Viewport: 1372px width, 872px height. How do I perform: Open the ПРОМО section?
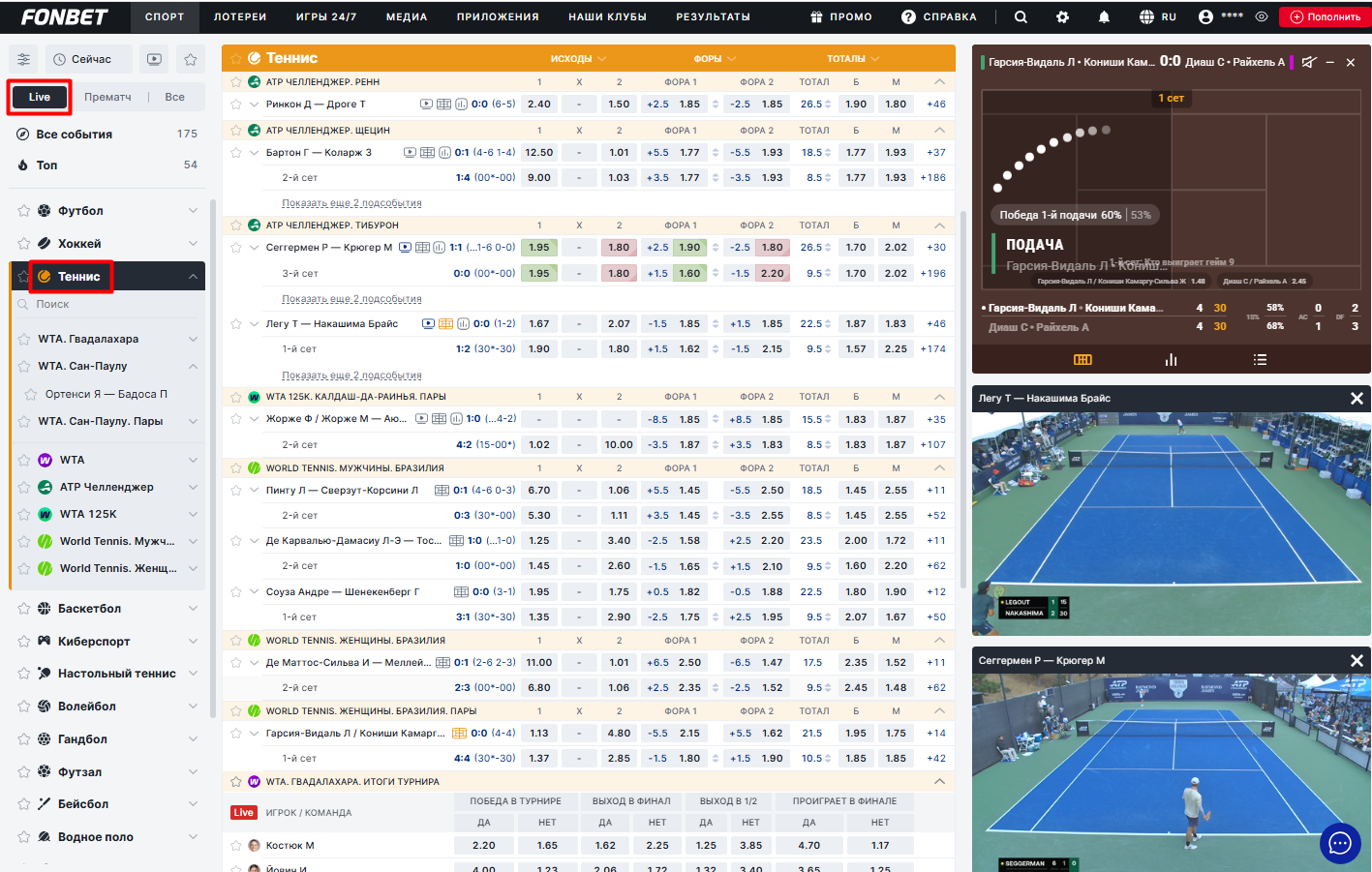841,16
